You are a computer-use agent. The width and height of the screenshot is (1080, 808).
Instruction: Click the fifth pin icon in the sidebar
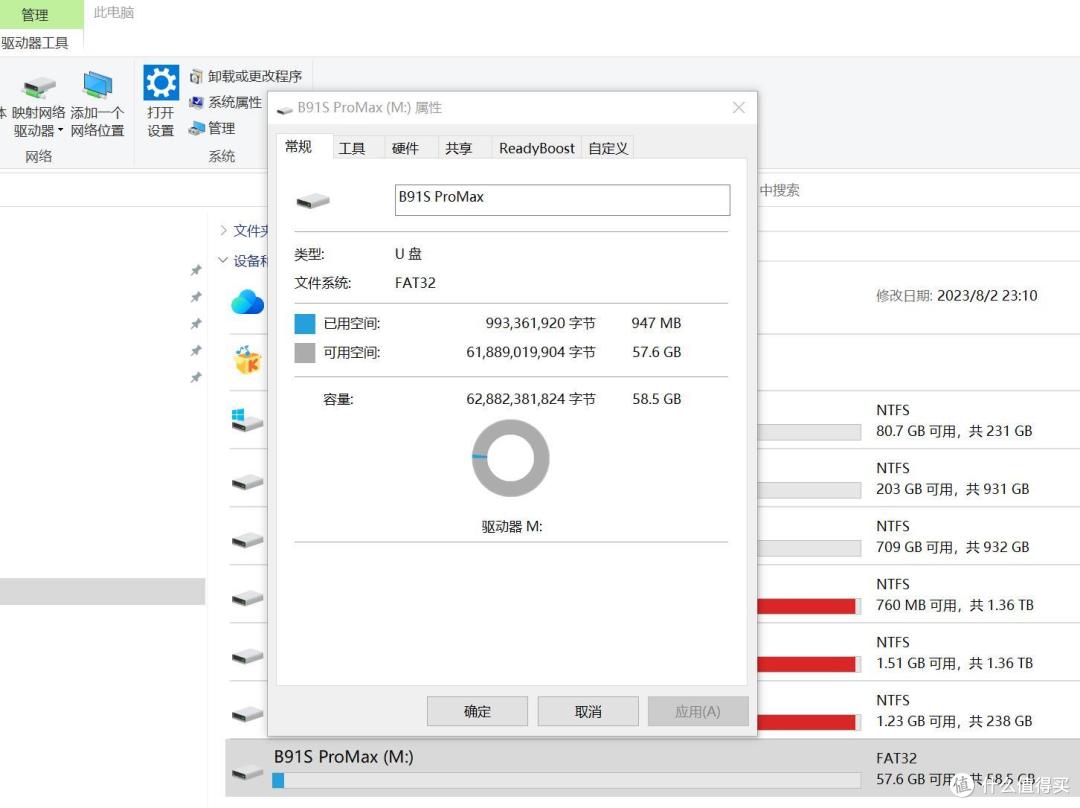click(196, 377)
